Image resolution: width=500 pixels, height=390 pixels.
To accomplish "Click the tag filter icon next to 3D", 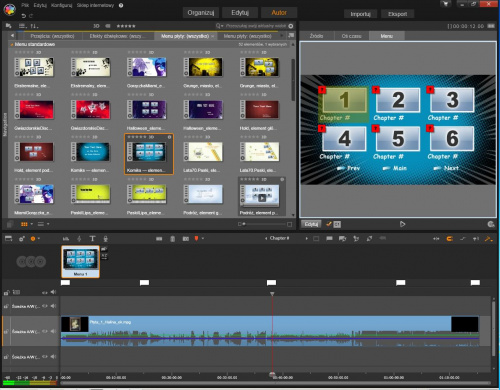I will [108, 26].
